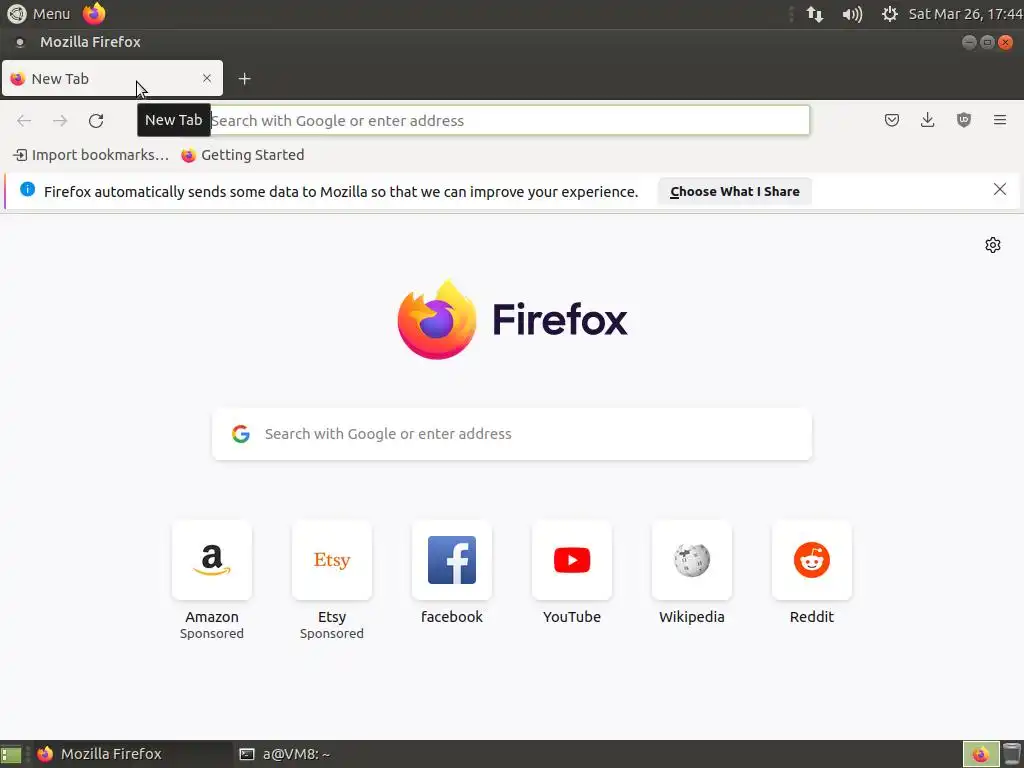Open new tab personalization gear
1024x768 pixels.
pyautogui.click(x=993, y=245)
